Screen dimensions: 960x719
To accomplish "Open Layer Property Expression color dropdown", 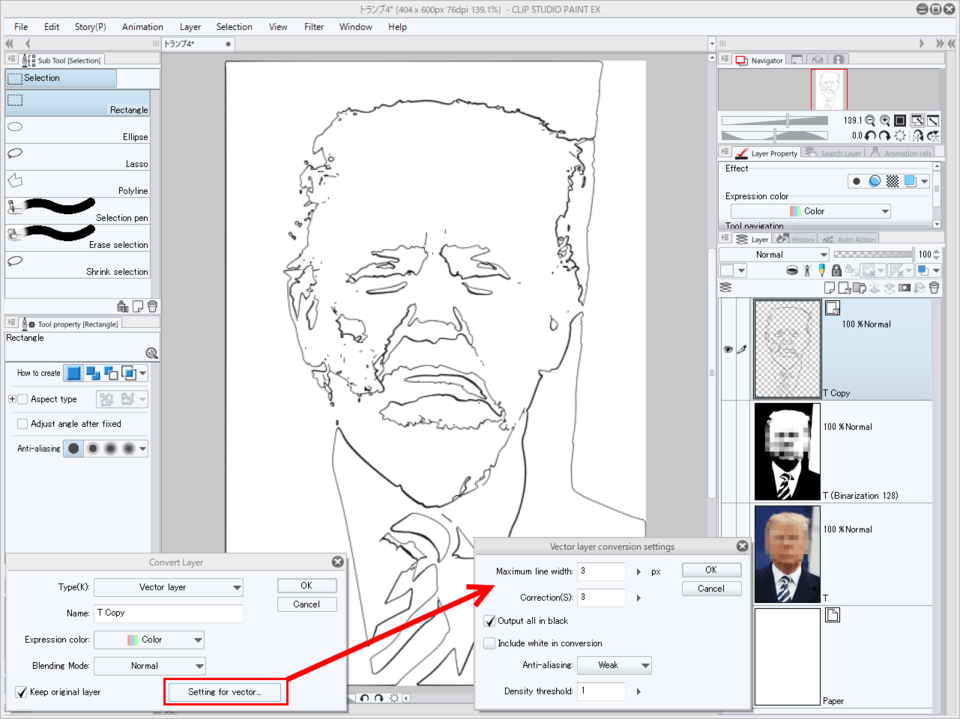I will (x=811, y=211).
